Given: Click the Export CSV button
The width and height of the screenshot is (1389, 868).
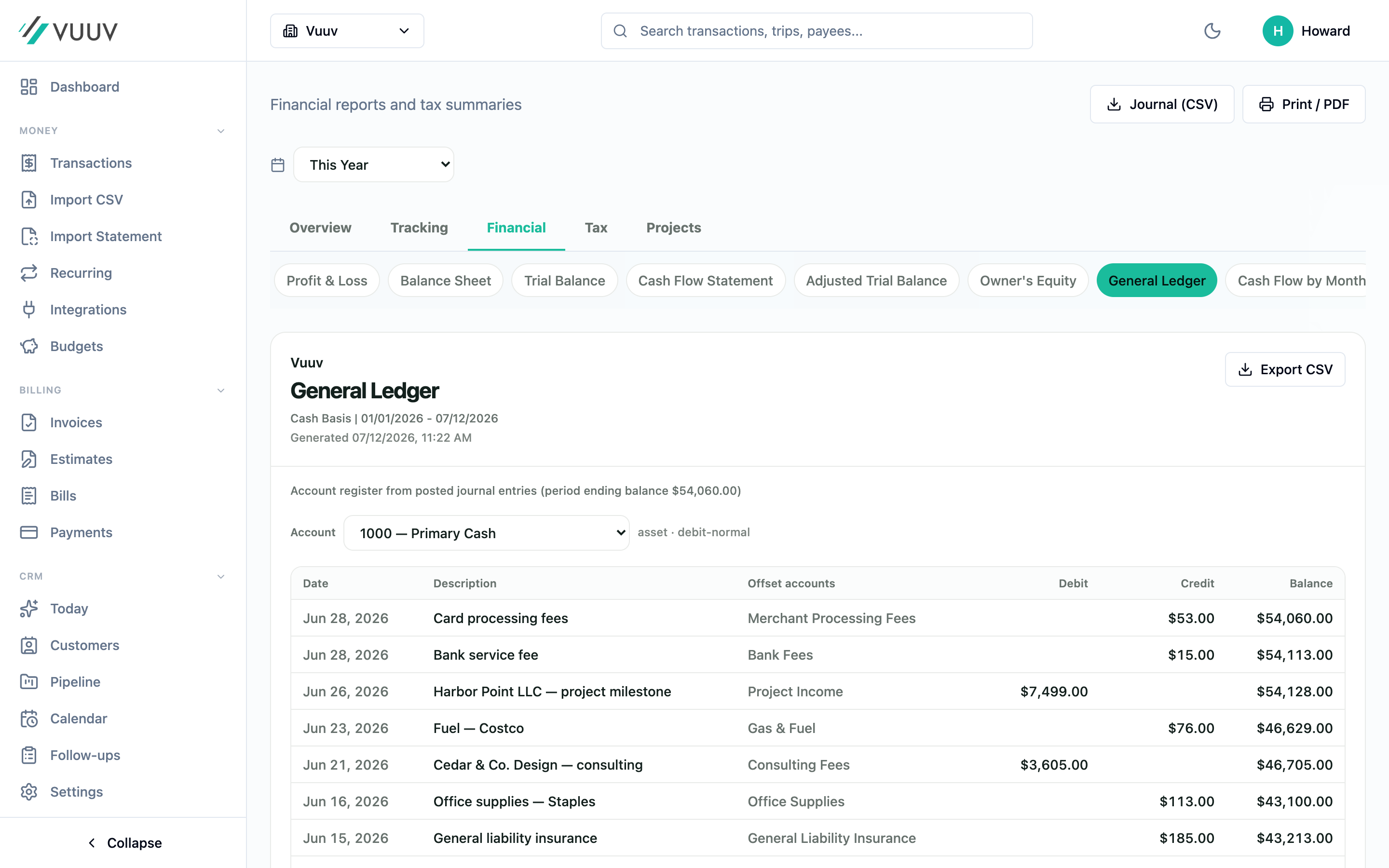Looking at the screenshot, I should 1284,369.
